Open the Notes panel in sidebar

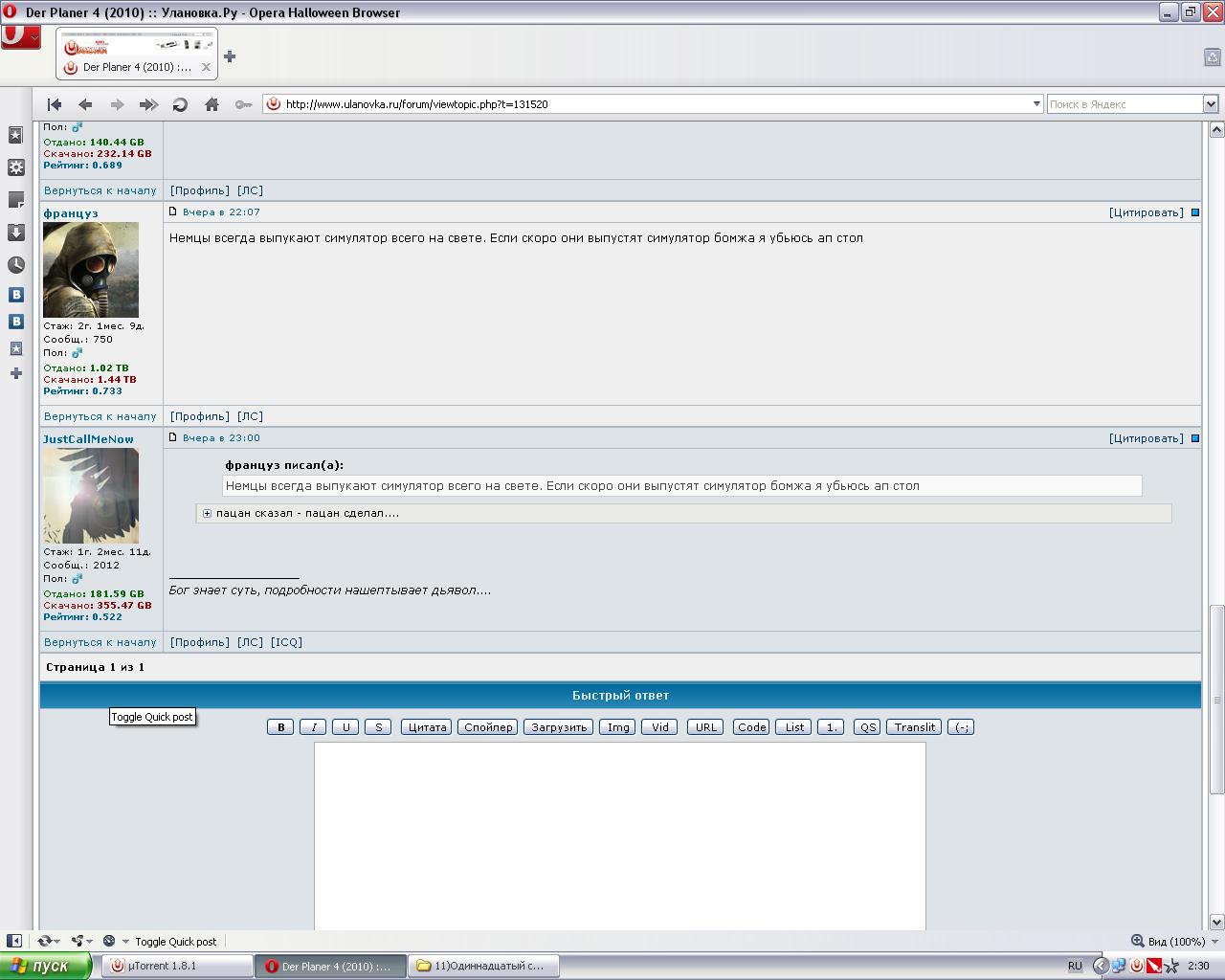15,200
